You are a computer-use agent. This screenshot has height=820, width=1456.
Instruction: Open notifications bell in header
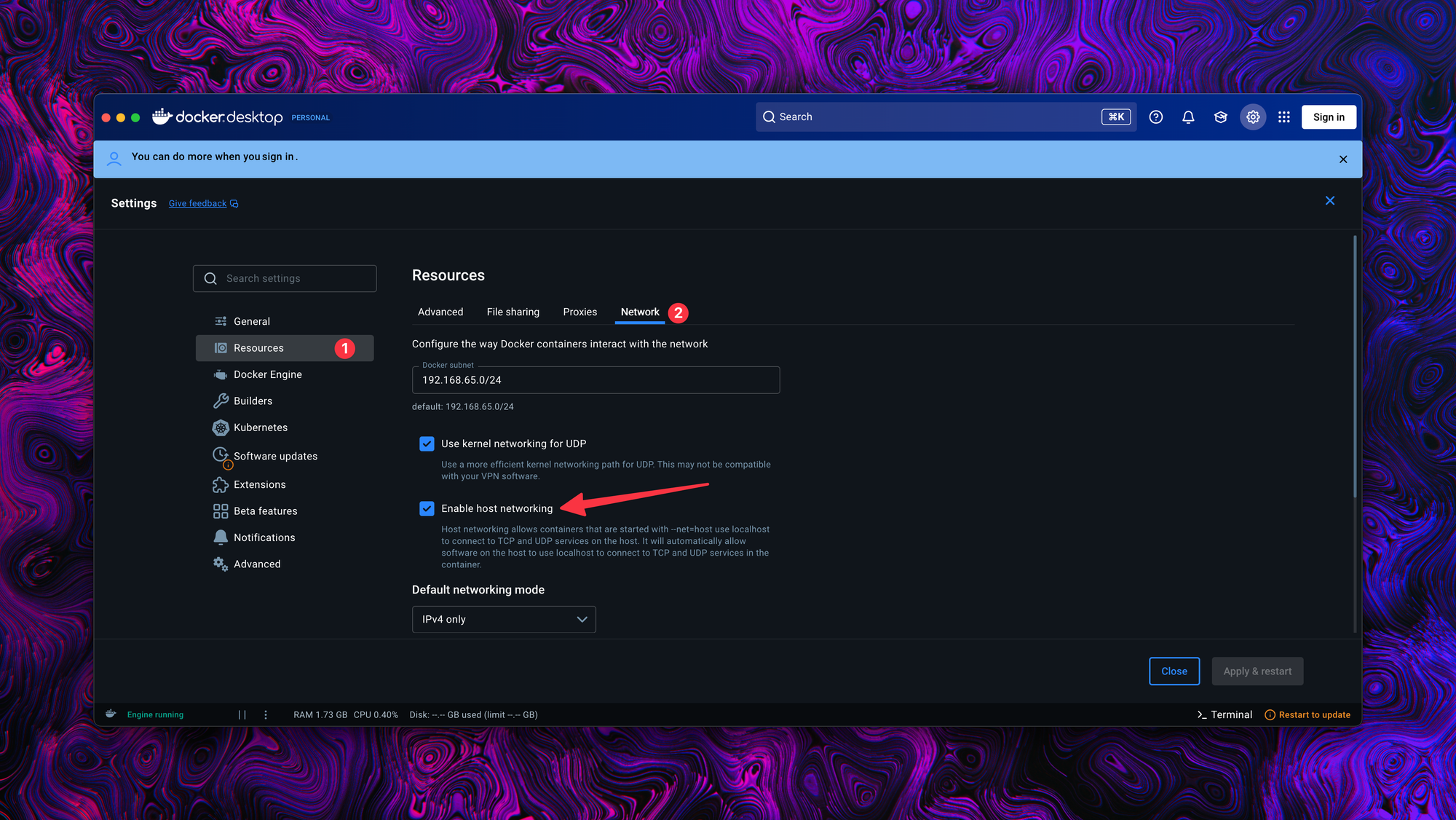point(1188,117)
